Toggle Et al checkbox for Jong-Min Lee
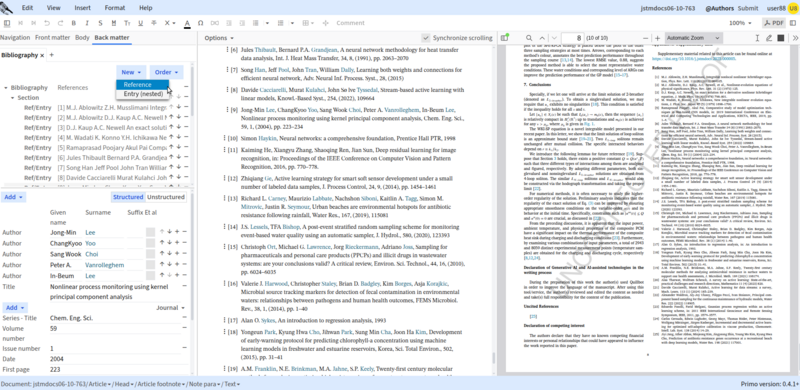 pyautogui.click(x=150, y=232)
